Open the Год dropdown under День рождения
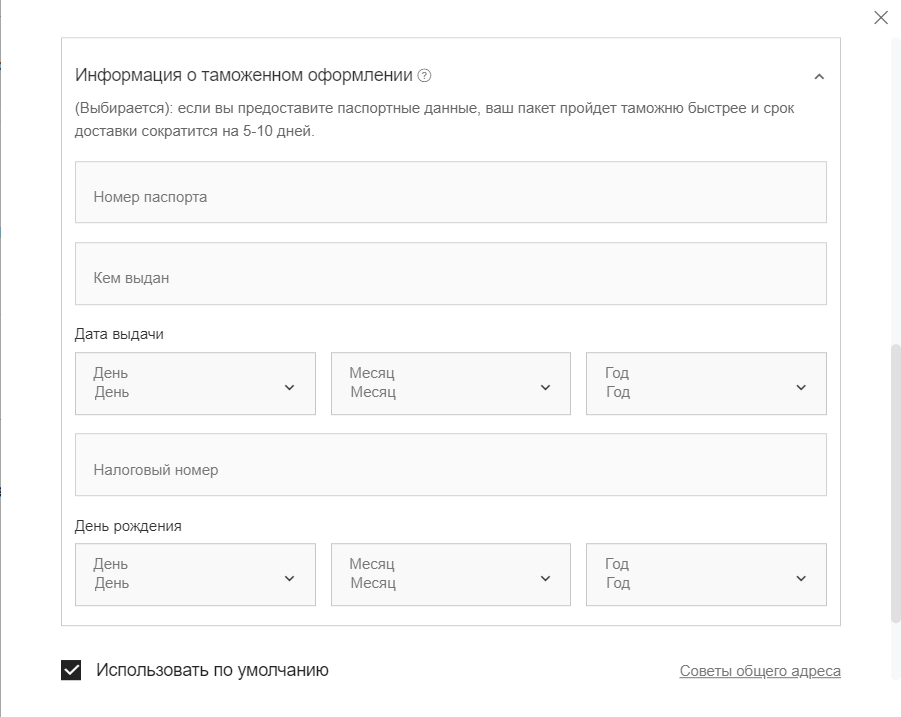Screen dimensions: 901x717 (x=705, y=574)
